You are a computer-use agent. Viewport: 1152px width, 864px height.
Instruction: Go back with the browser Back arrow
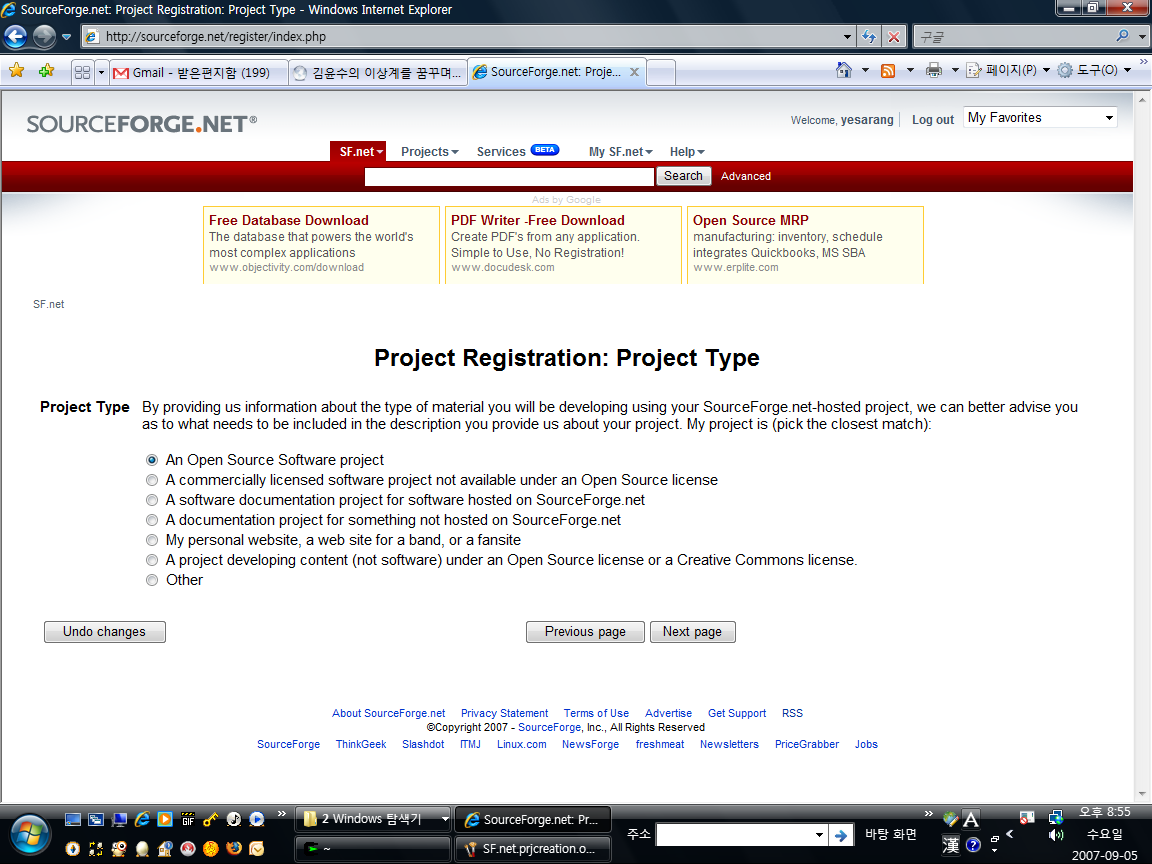click(x=15, y=36)
